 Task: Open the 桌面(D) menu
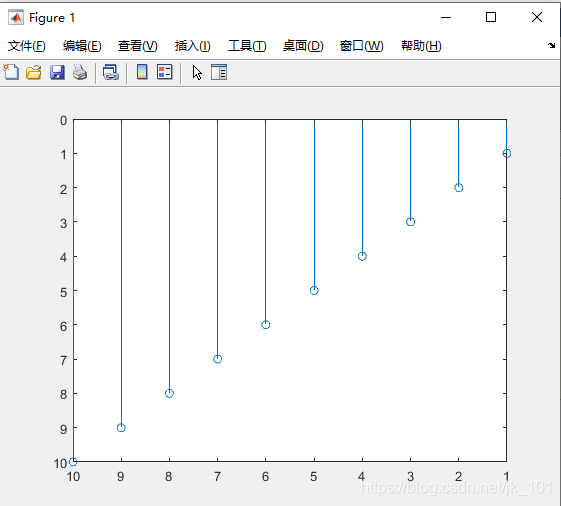[303, 46]
